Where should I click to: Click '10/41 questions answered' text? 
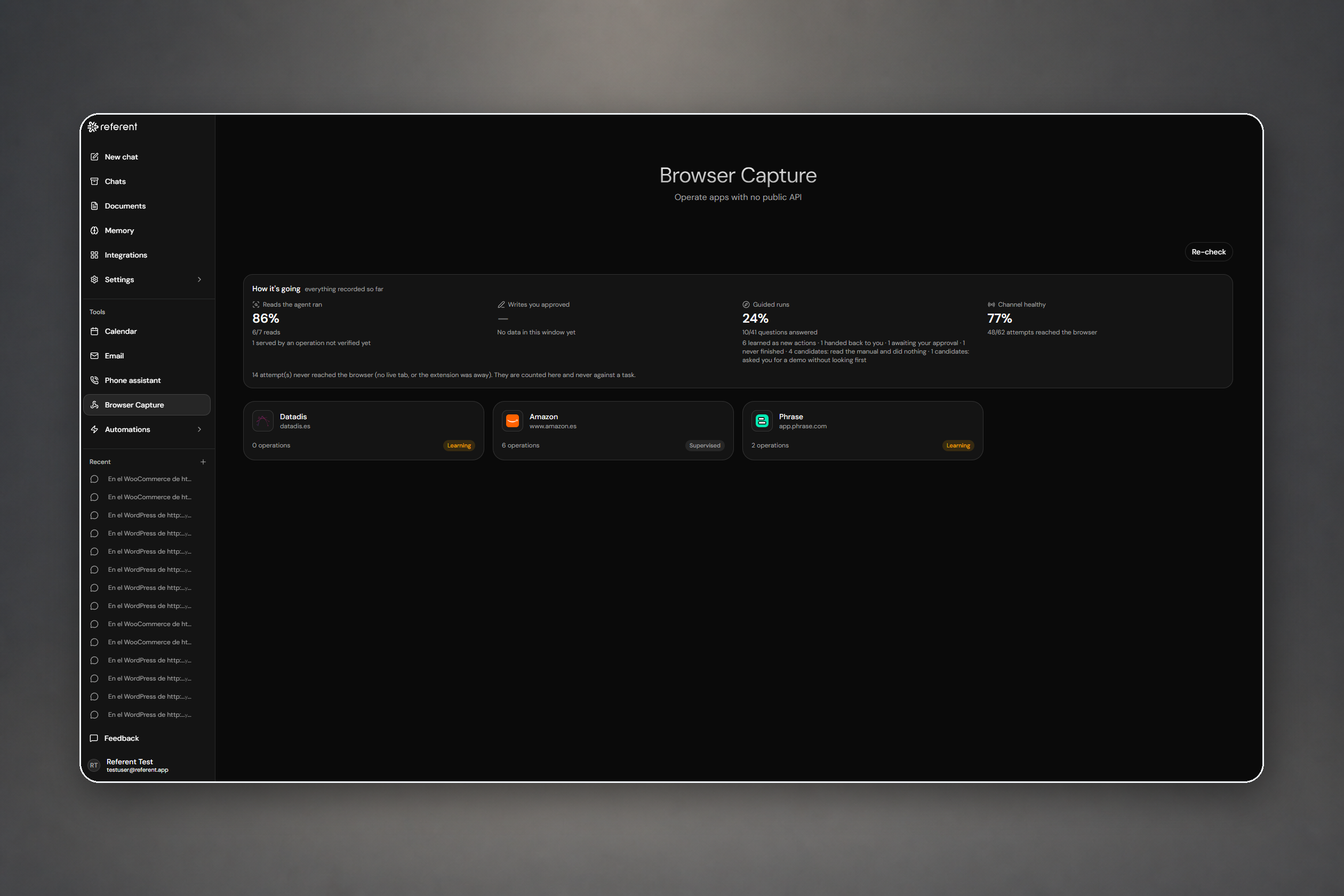779,332
